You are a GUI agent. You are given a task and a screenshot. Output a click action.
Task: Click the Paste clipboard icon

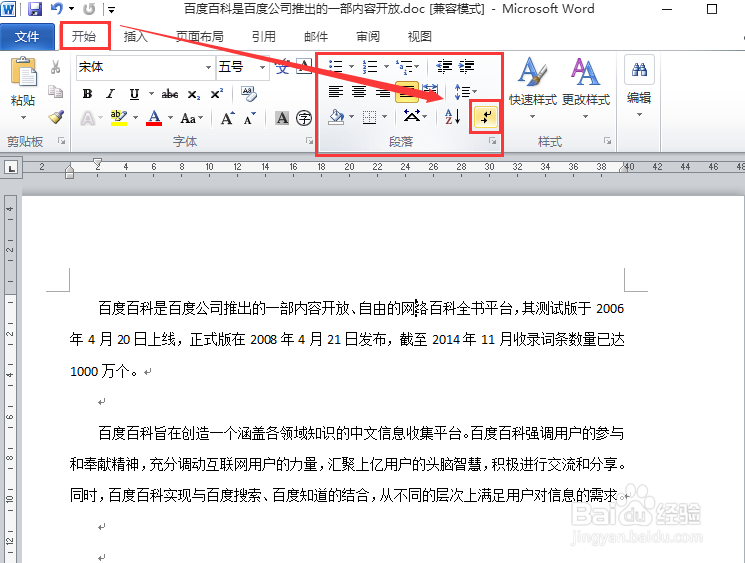click(23, 71)
